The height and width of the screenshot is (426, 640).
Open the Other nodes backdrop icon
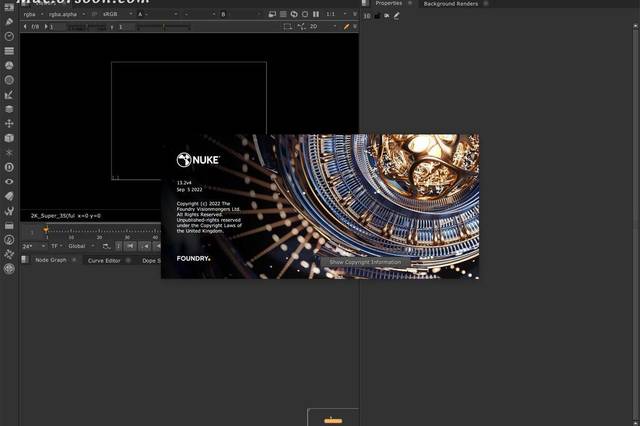(9, 225)
